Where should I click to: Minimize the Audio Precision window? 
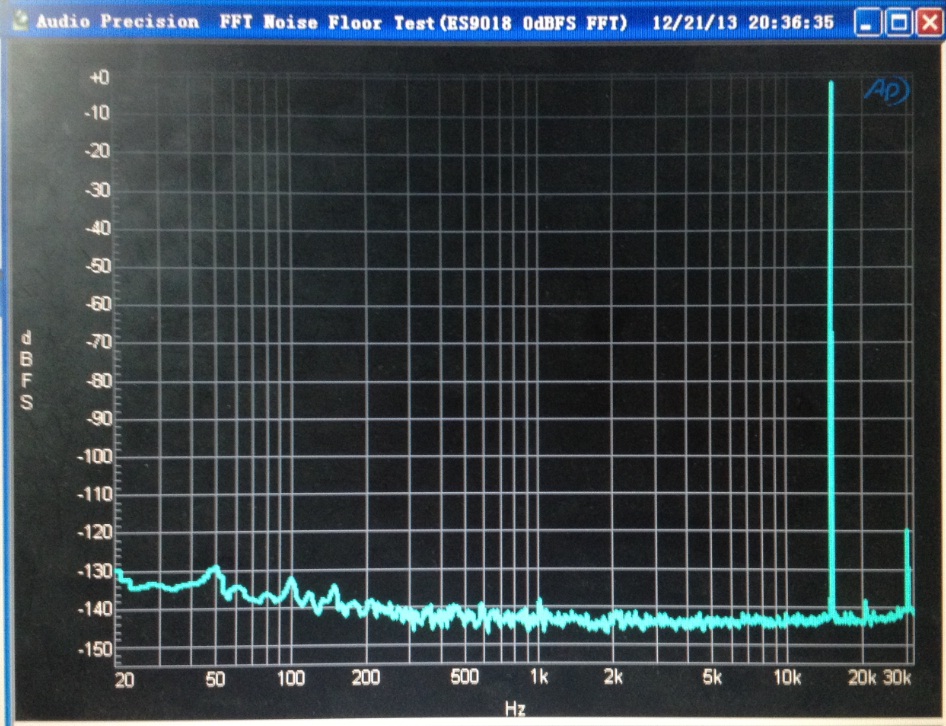coord(868,24)
